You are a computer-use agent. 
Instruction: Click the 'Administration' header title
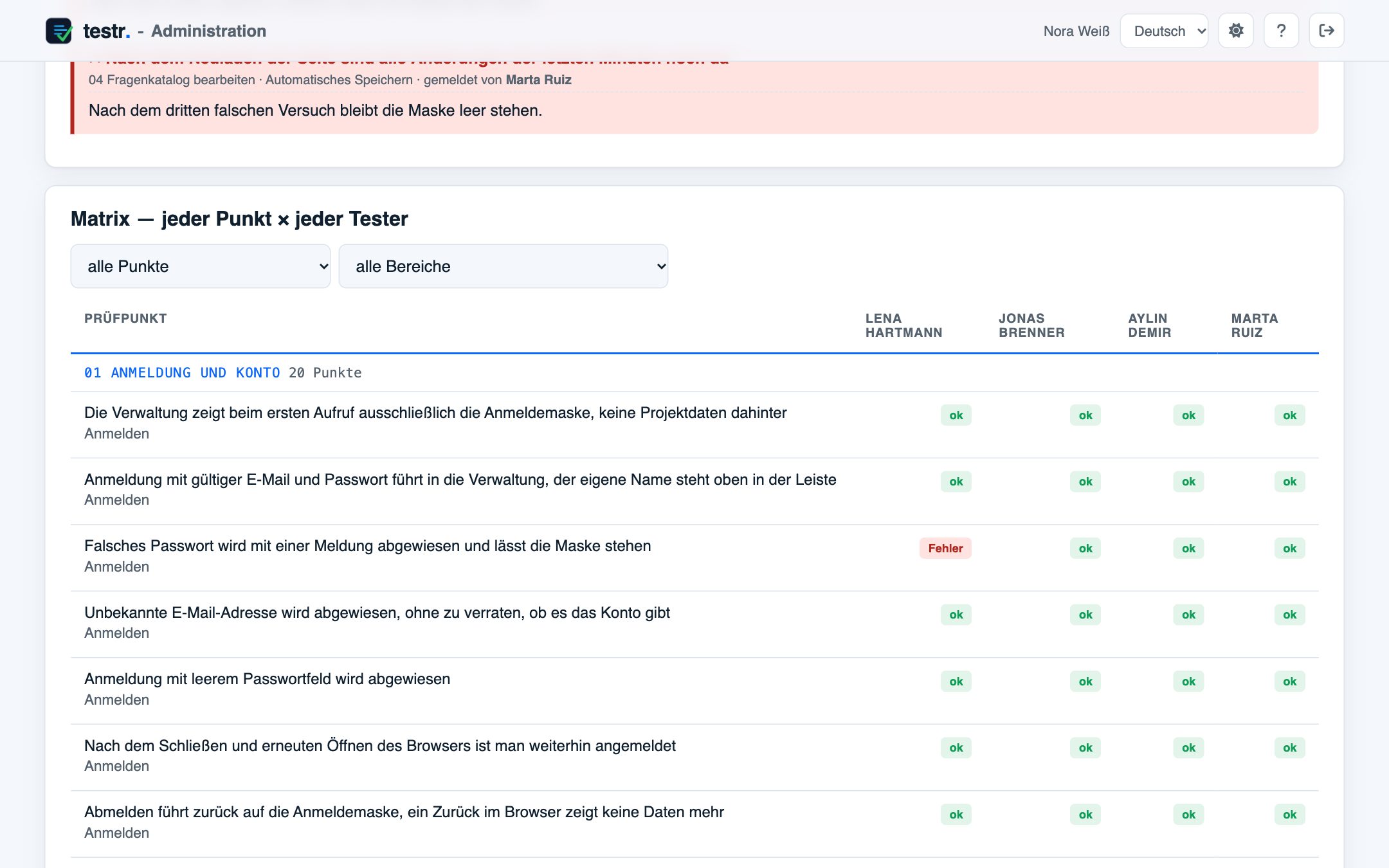click(208, 31)
